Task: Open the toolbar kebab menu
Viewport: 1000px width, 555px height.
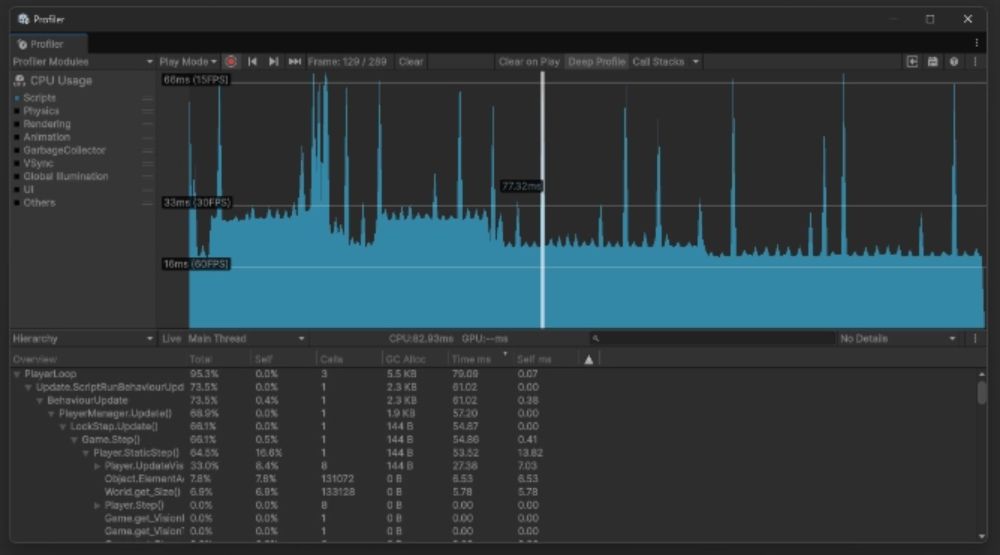Action: point(975,62)
